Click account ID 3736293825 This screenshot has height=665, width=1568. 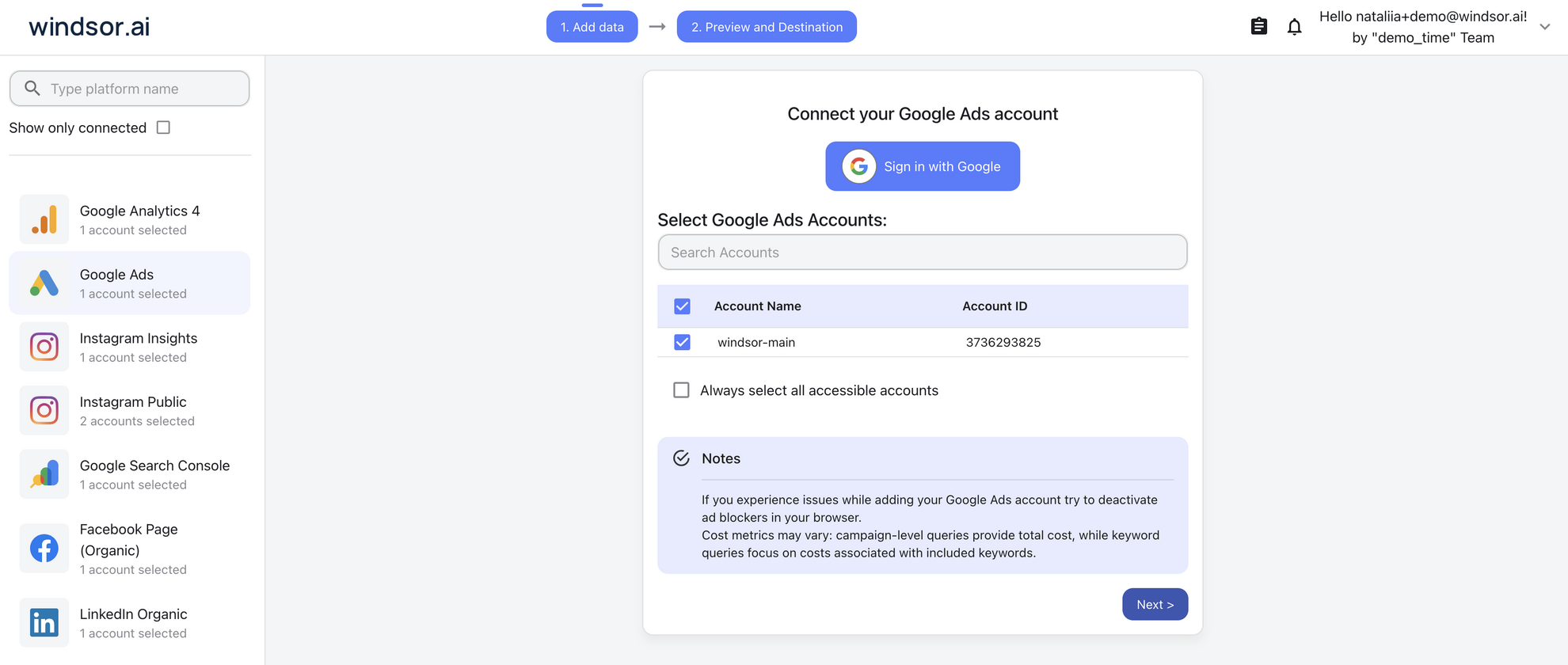pos(1003,342)
